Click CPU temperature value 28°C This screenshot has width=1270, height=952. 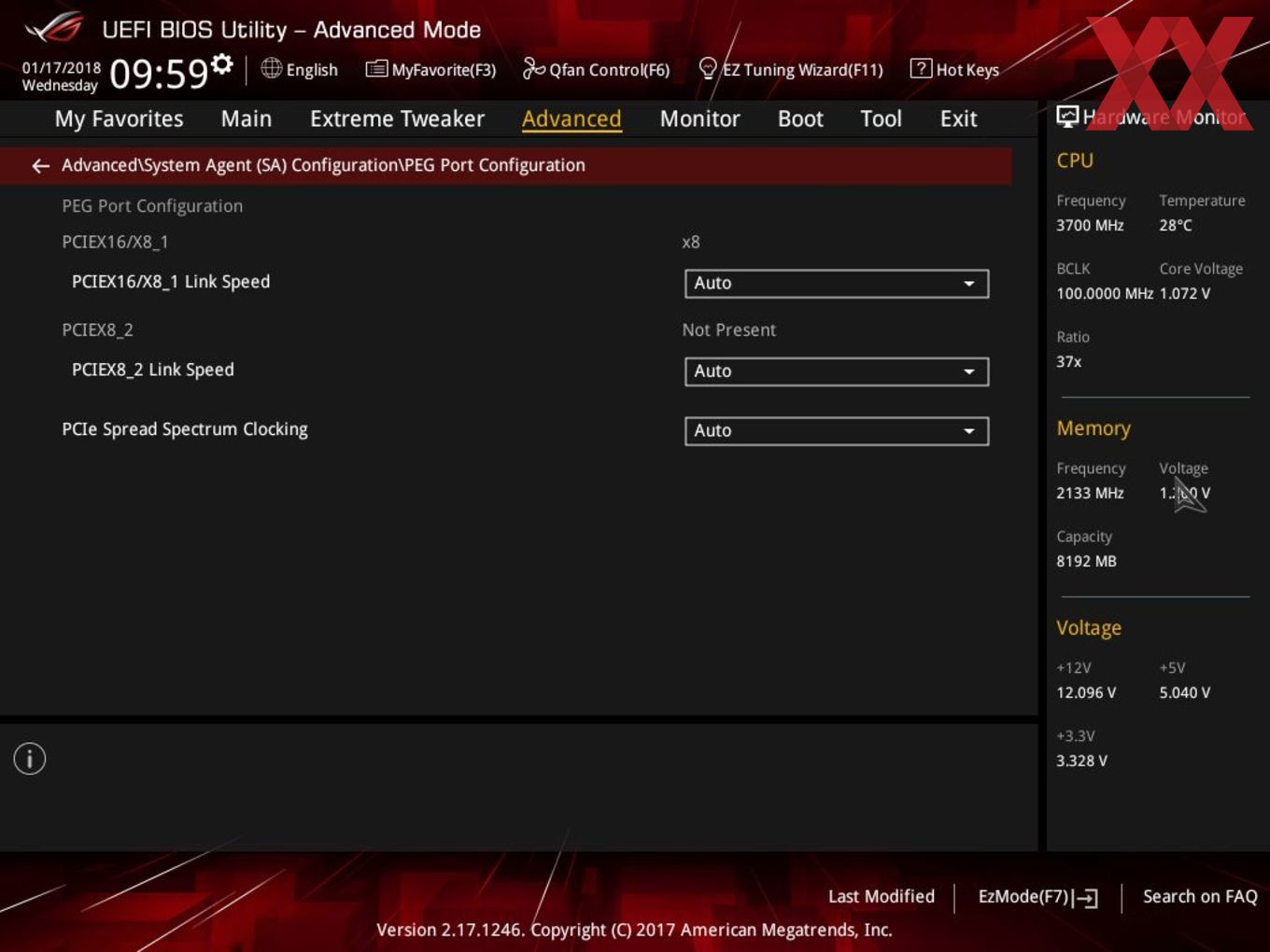1176,226
